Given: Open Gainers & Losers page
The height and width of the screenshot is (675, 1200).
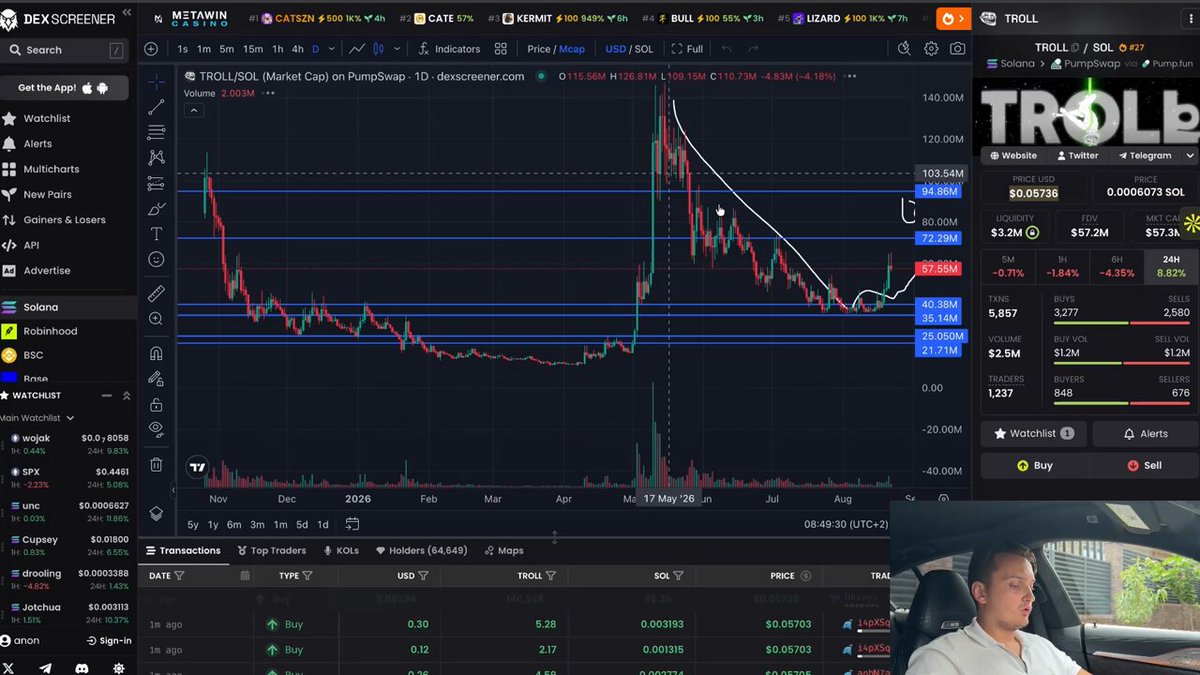Looking at the screenshot, I should 64,220.
